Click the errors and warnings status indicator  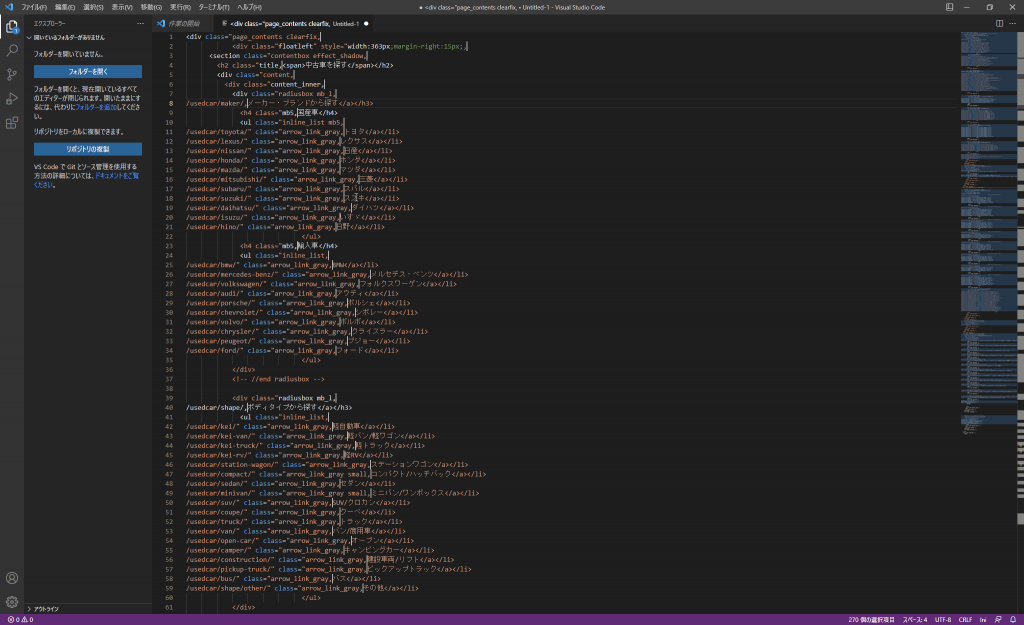click(x=20, y=620)
